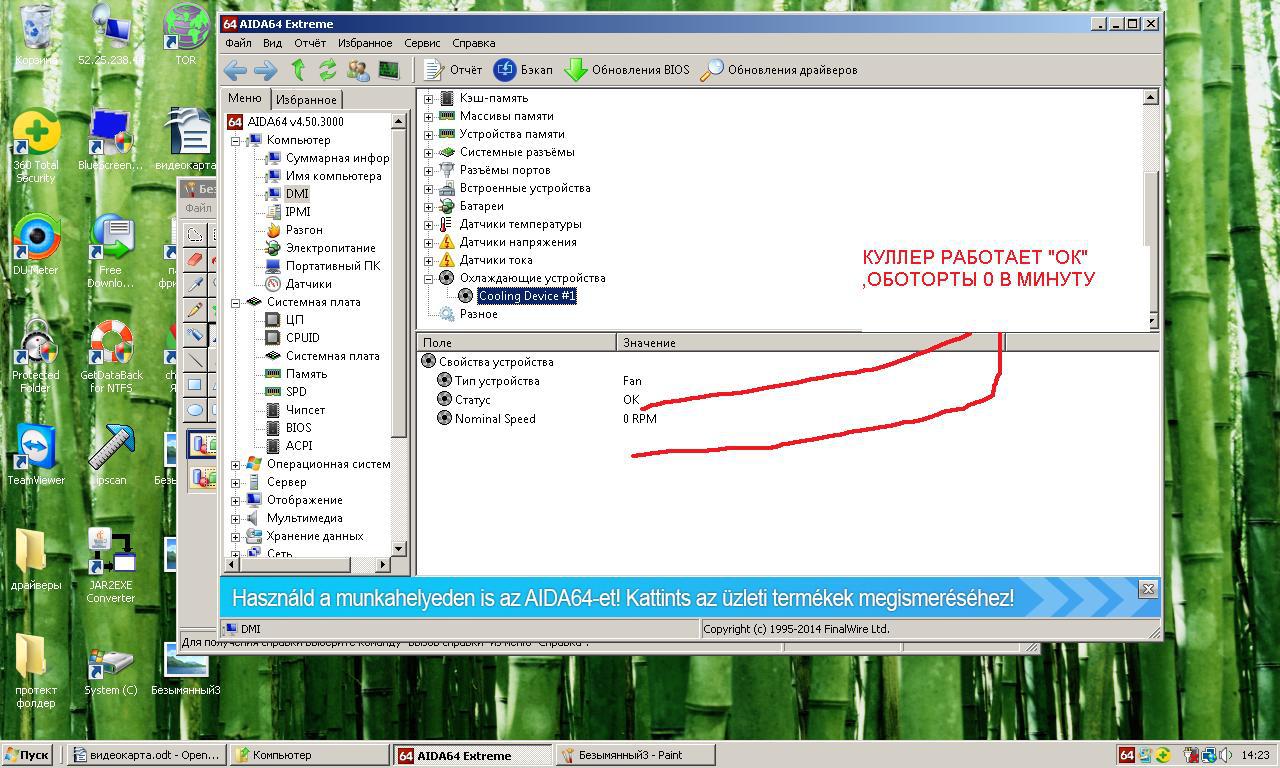Image resolution: width=1280 pixels, height=768 pixels.
Task: Select the CPUID tree item
Action: (x=302, y=338)
